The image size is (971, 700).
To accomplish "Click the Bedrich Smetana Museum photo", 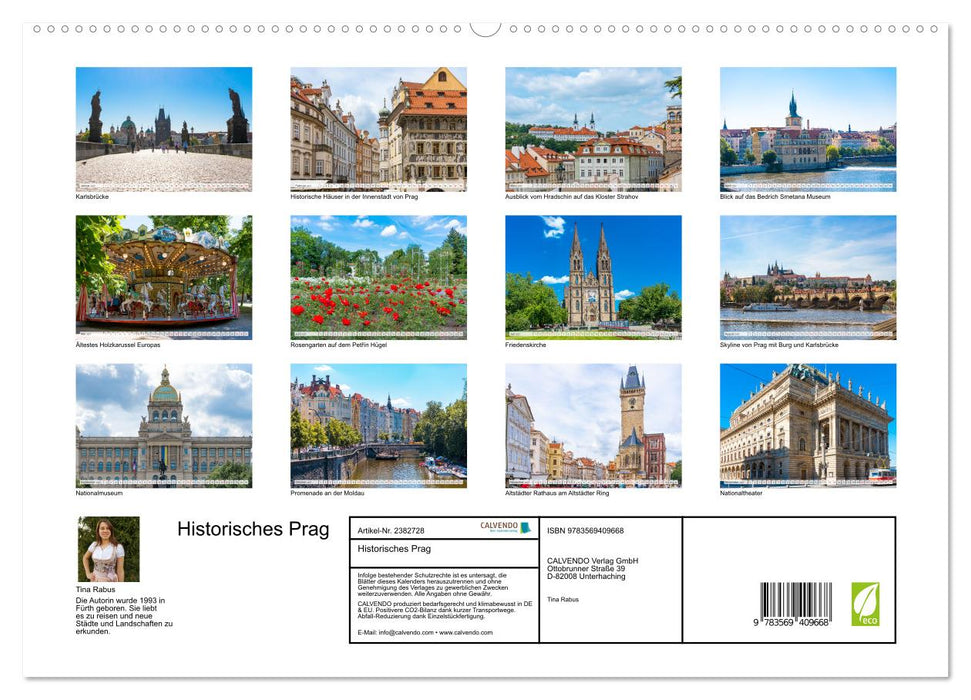I will [808, 129].
